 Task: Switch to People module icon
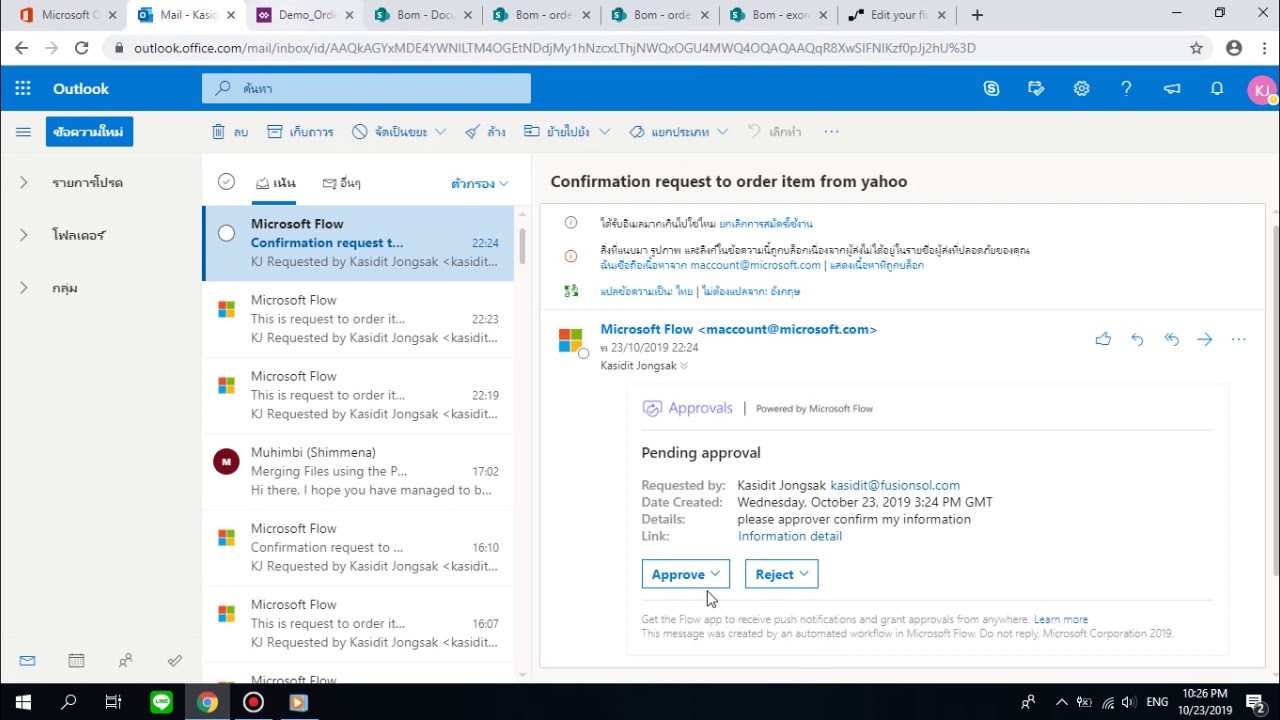[125, 660]
